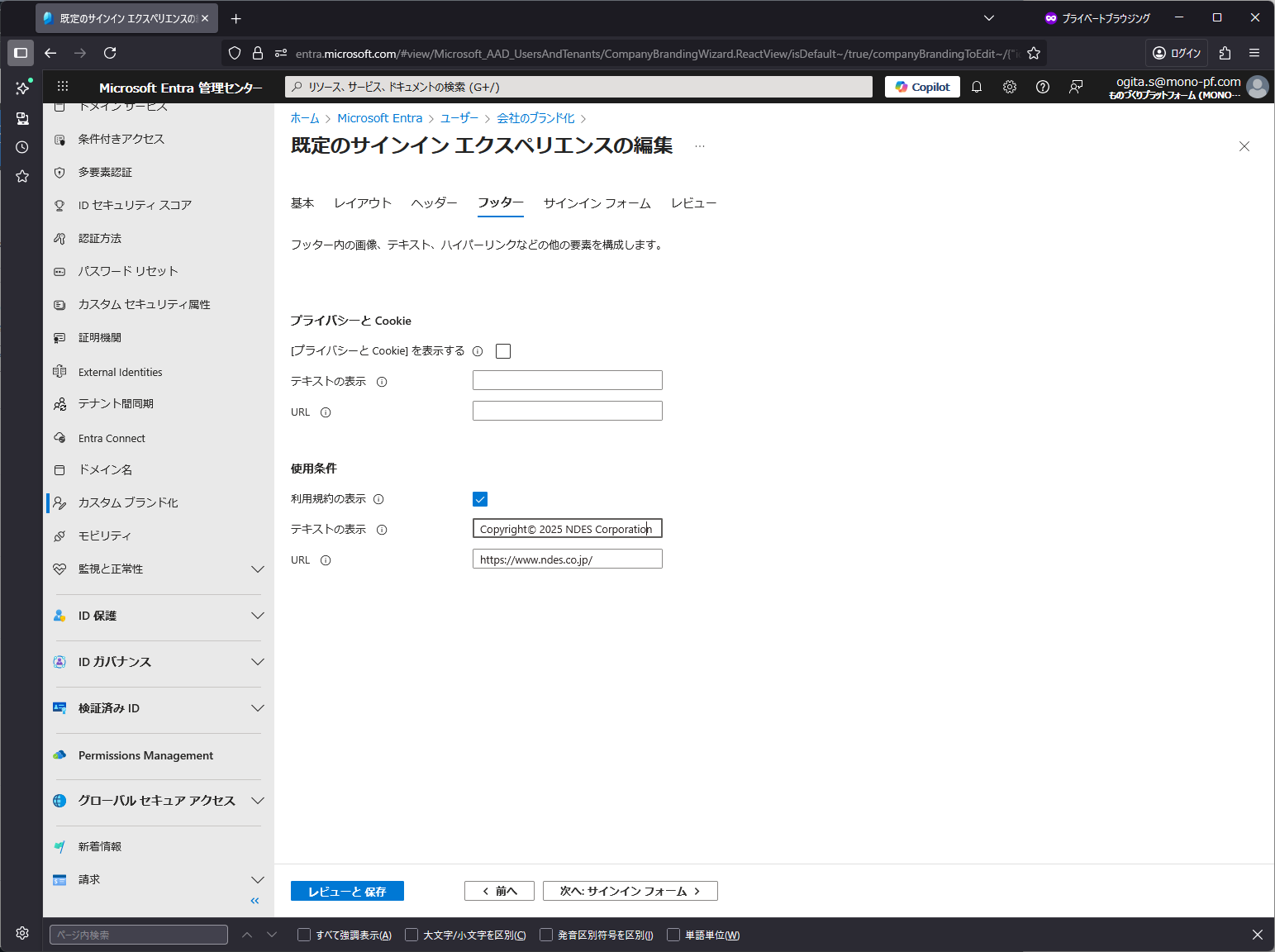Screen dimensions: 1275x952
Task: Expand the ID 保護 section
Action: [x=257, y=616]
